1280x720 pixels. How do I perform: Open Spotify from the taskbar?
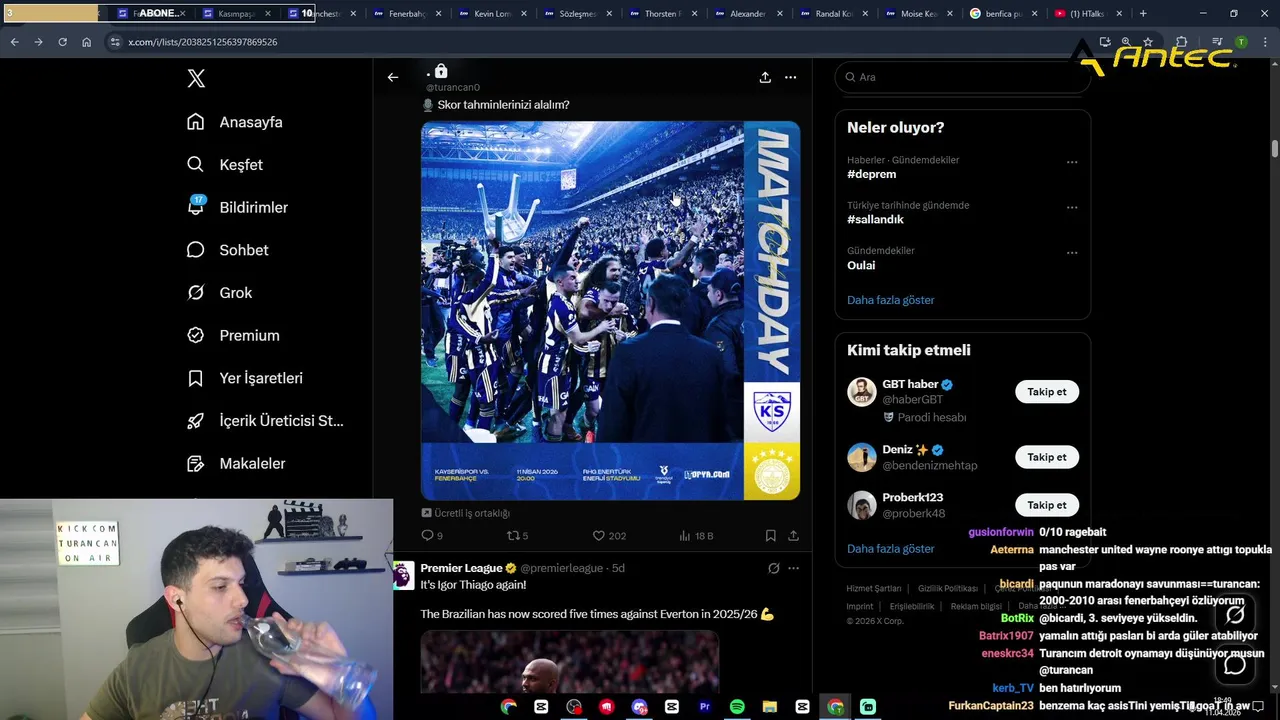click(737, 707)
